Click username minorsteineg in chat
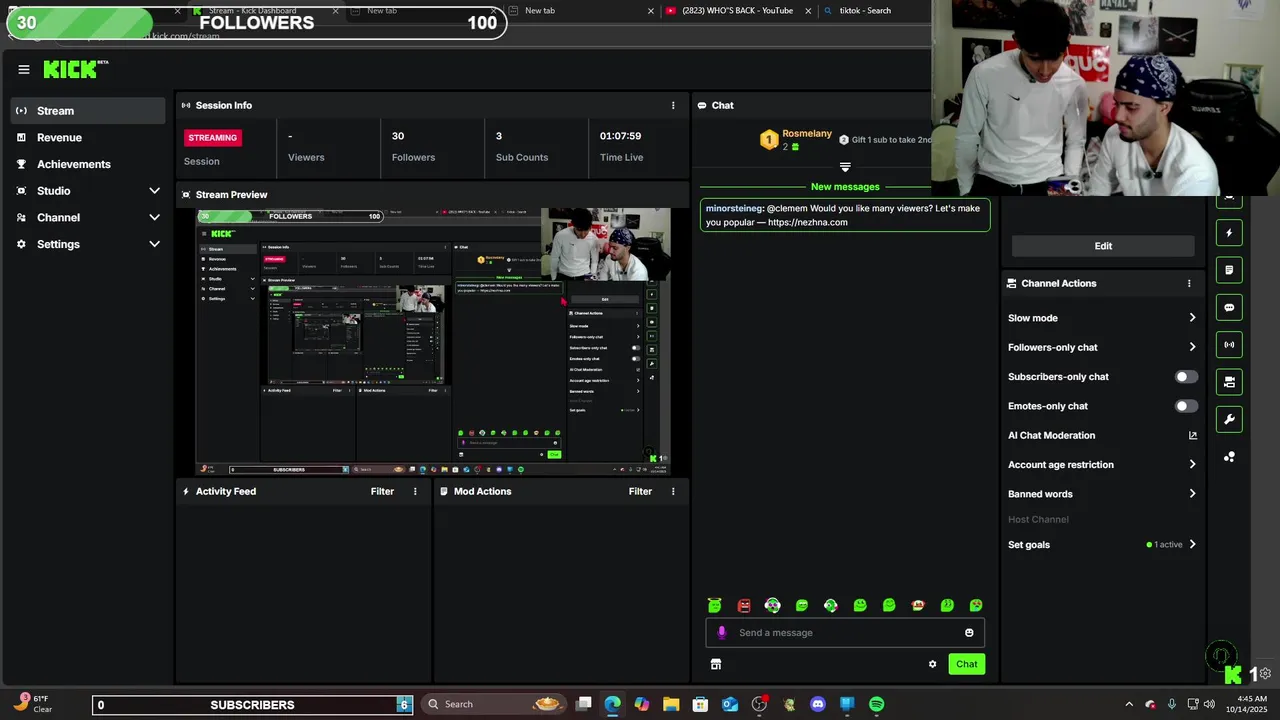The image size is (1280, 720). [x=734, y=208]
